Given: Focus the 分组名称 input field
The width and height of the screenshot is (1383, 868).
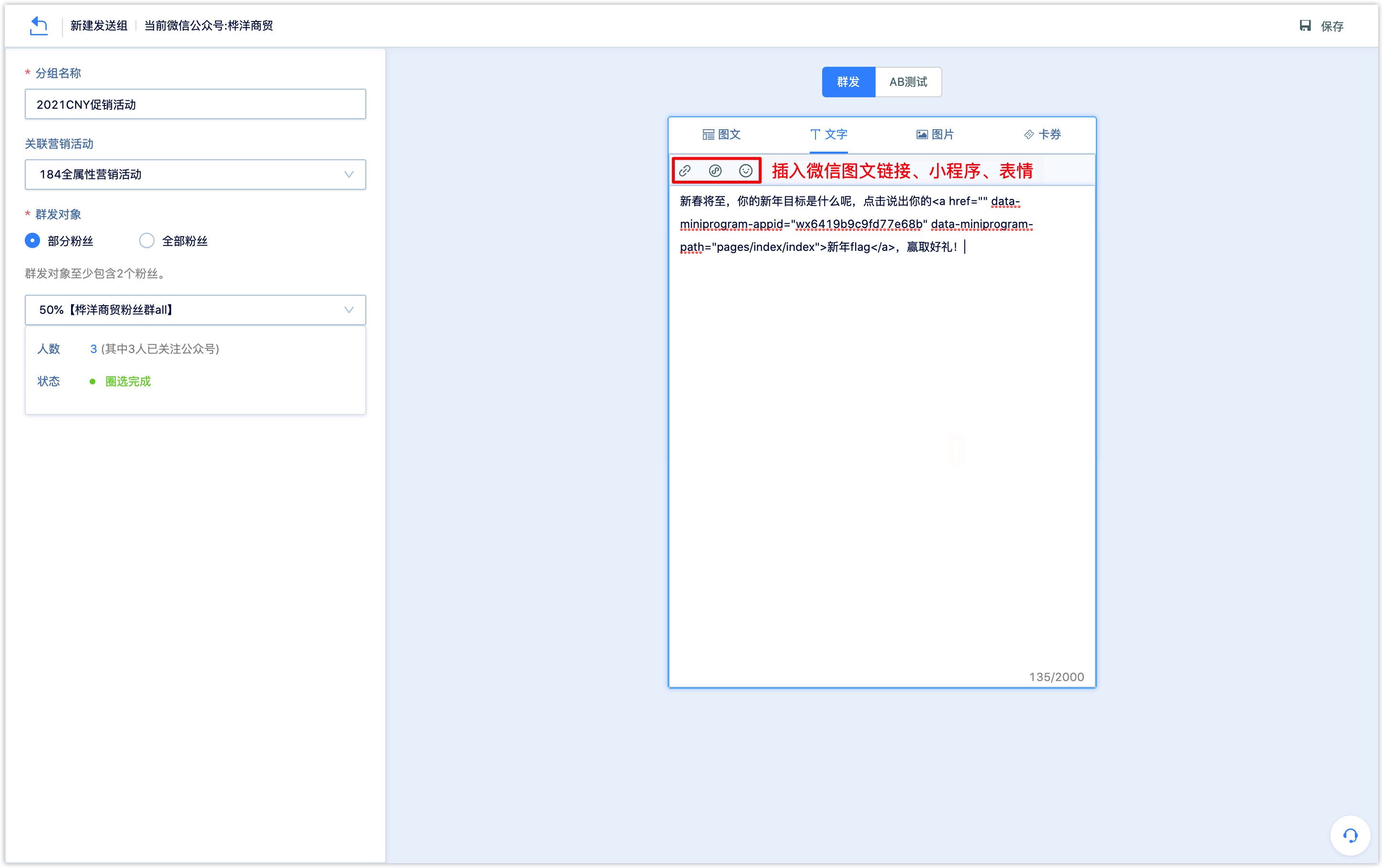Looking at the screenshot, I should tap(195, 104).
